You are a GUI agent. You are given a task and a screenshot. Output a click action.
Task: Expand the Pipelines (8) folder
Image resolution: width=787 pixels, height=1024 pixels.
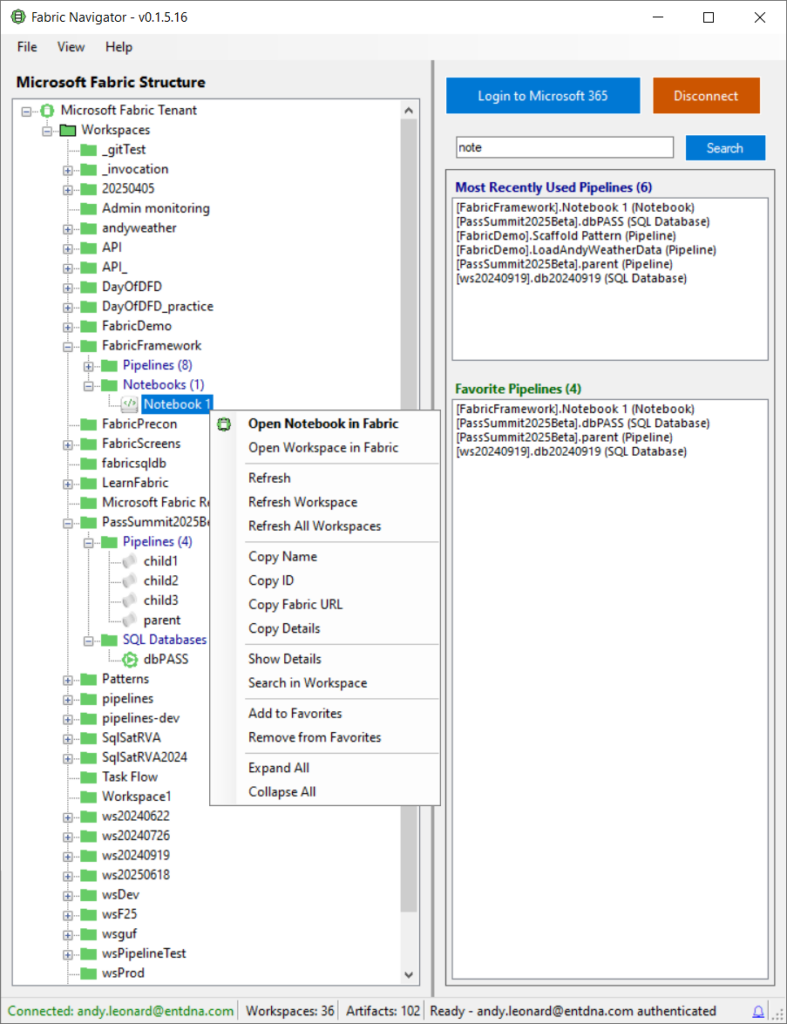click(x=89, y=365)
